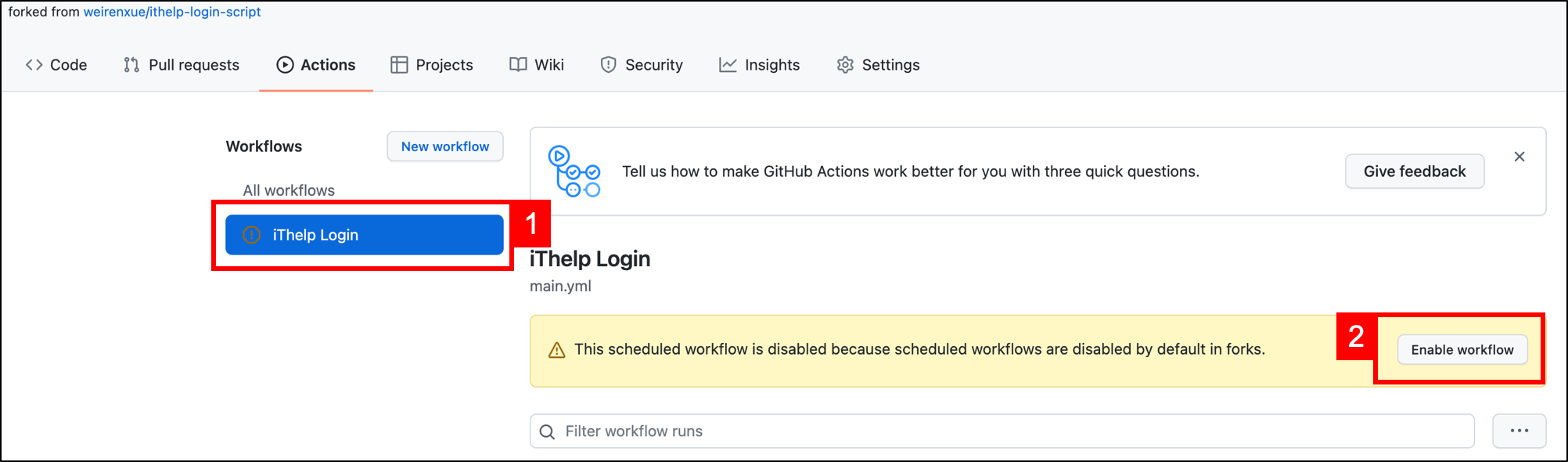This screenshot has width=1568, height=462.
Task: Click the Pull requests branch icon
Action: (x=131, y=65)
